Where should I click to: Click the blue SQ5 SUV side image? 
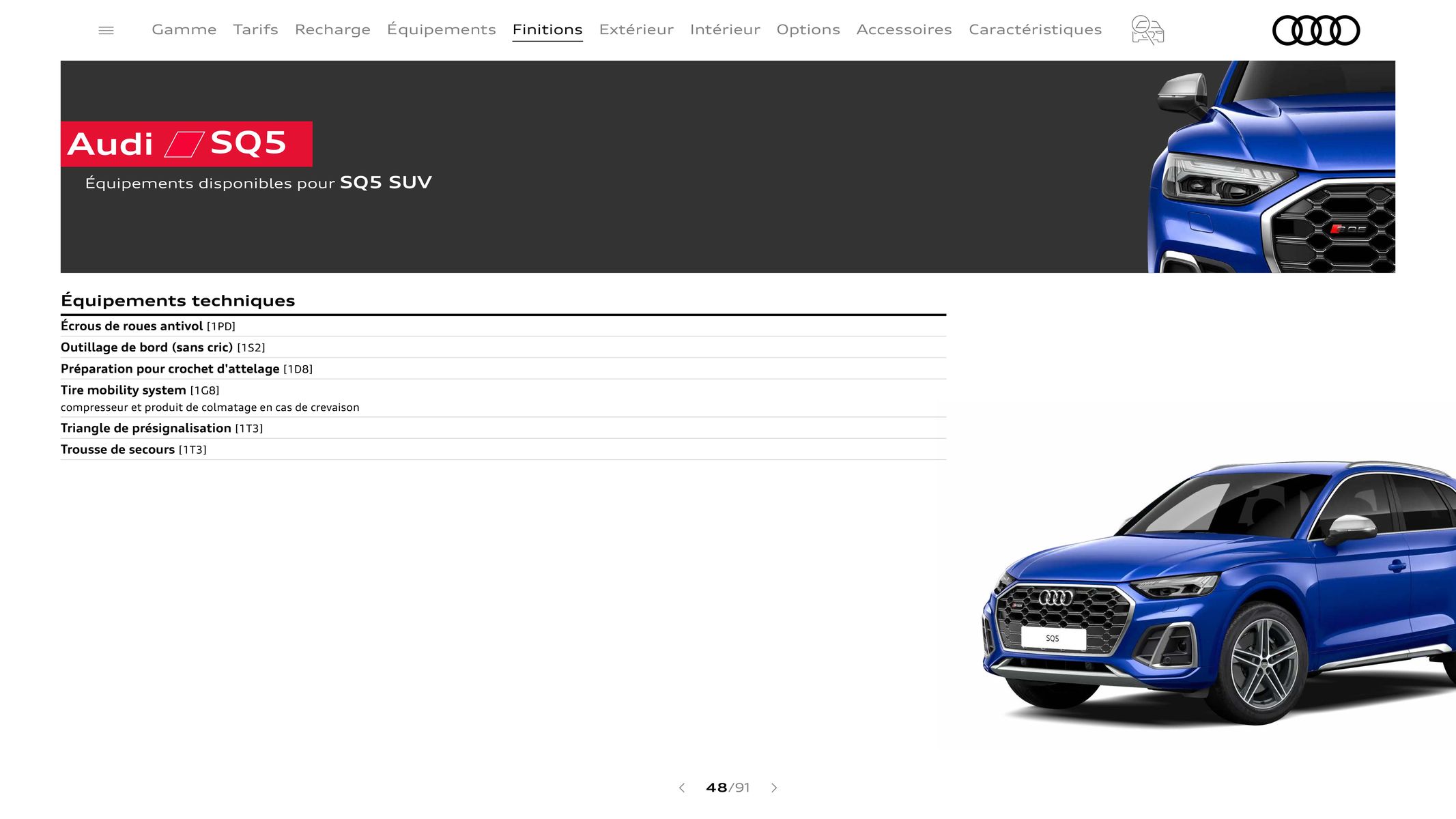pos(1218,594)
